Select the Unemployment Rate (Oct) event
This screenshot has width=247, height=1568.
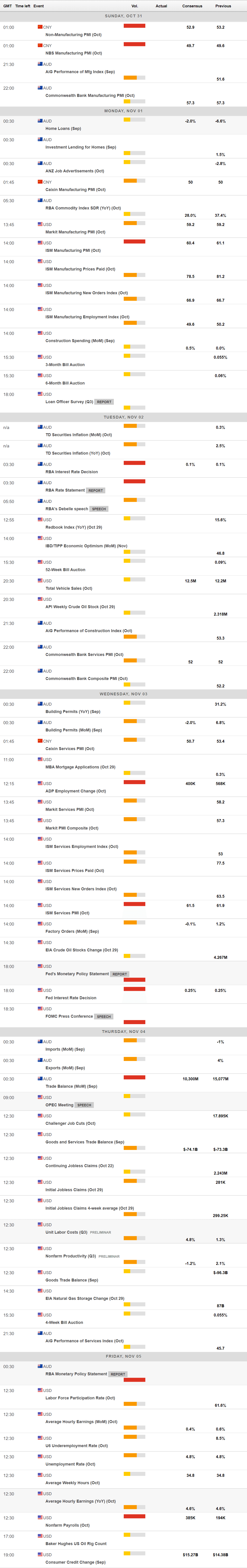(70, 1464)
